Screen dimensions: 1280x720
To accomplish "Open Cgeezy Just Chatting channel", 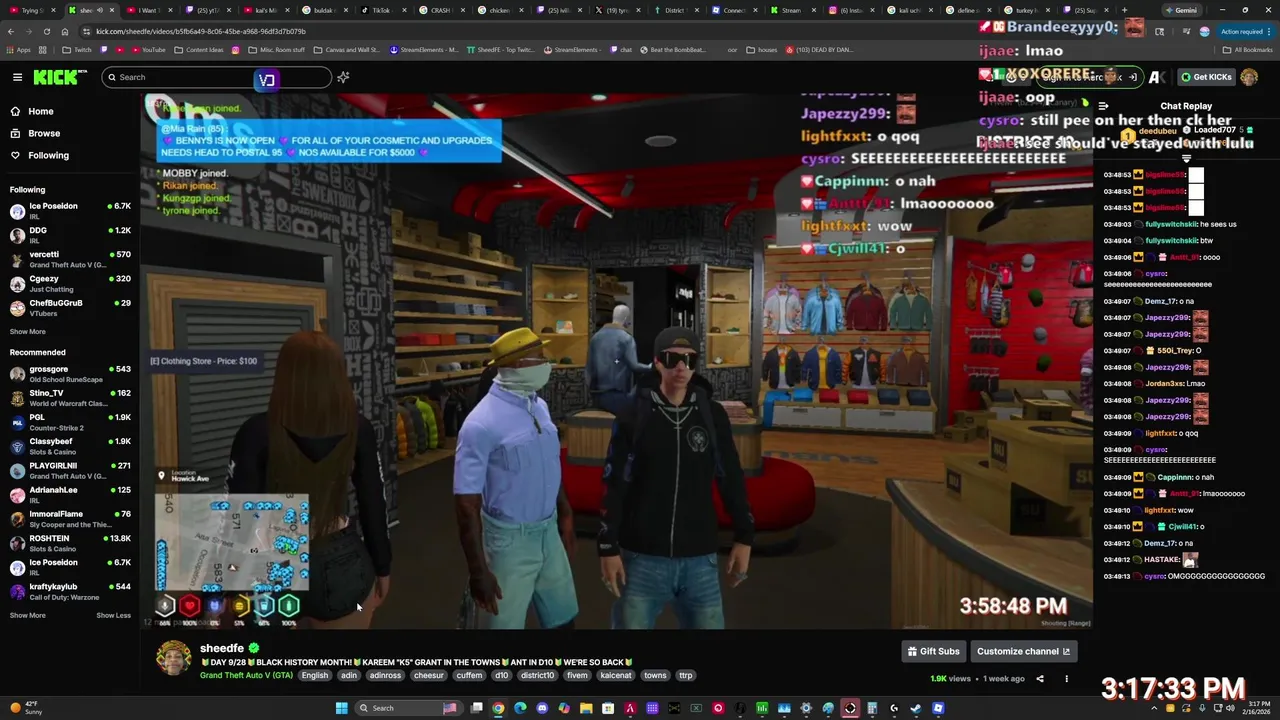I will 70,283.
